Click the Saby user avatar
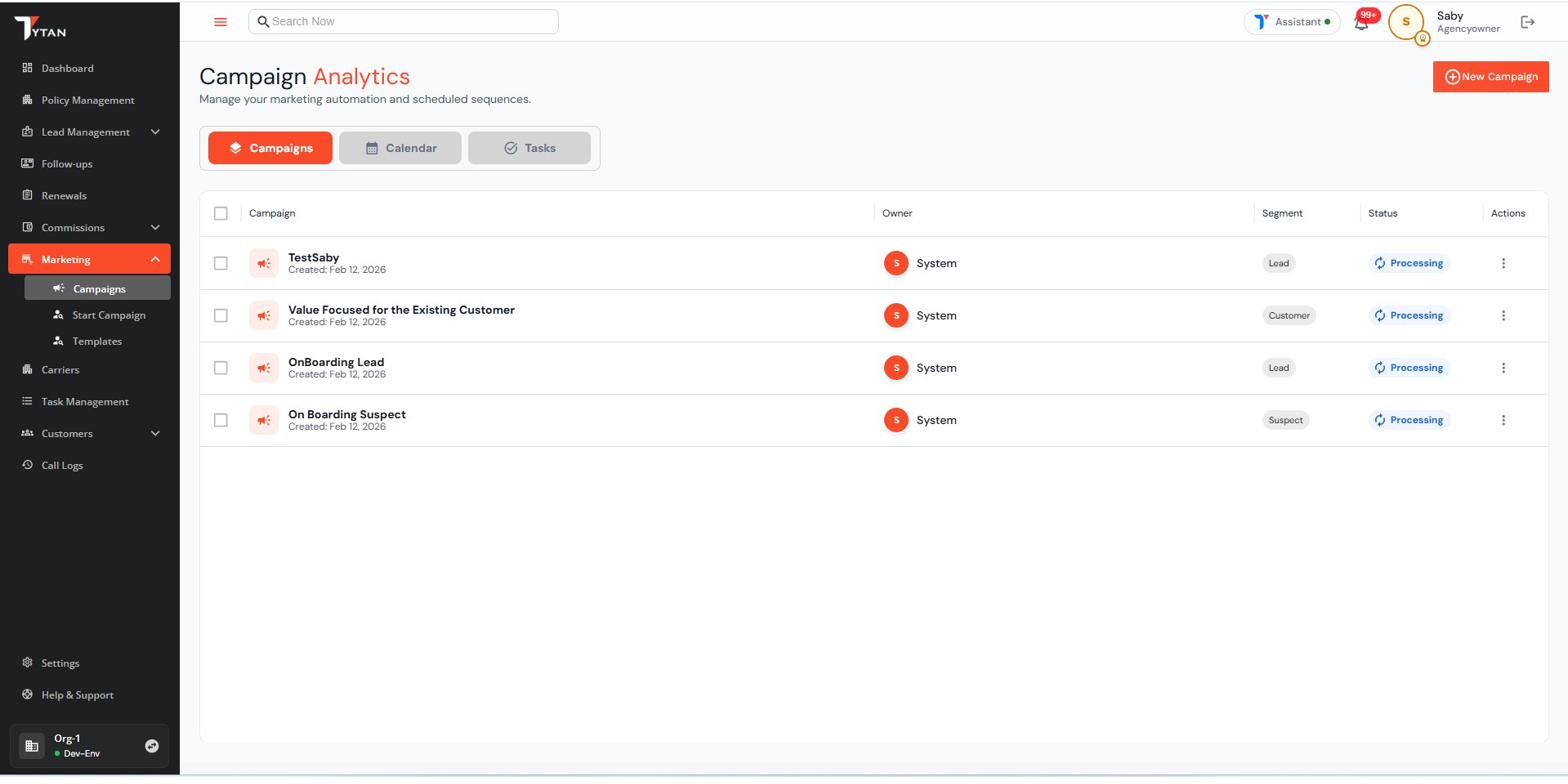This screenshot has width=1568, height=784. (x=1406, y=22)
